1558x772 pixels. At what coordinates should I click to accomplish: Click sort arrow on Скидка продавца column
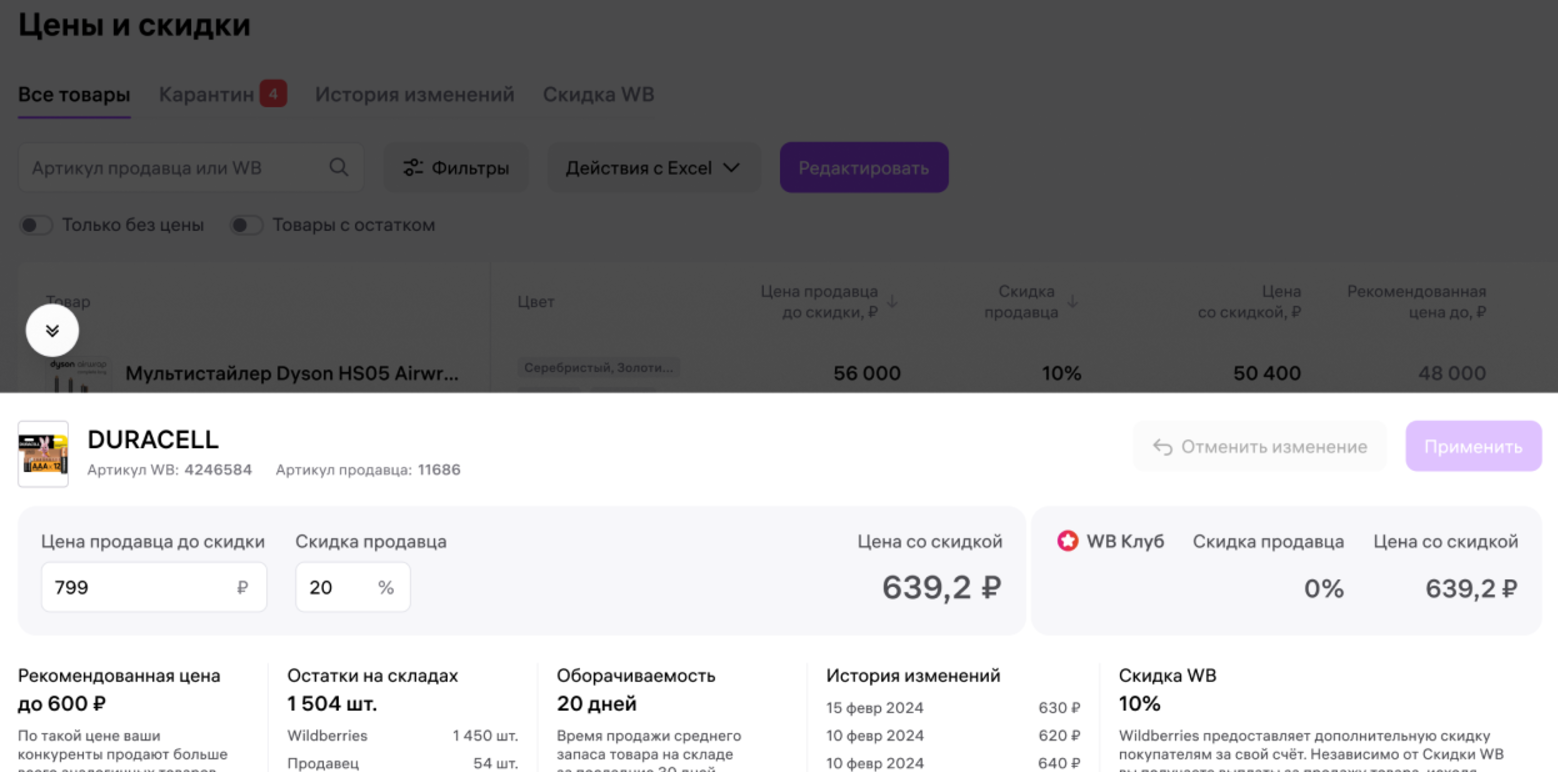[x=1072, y=302]
